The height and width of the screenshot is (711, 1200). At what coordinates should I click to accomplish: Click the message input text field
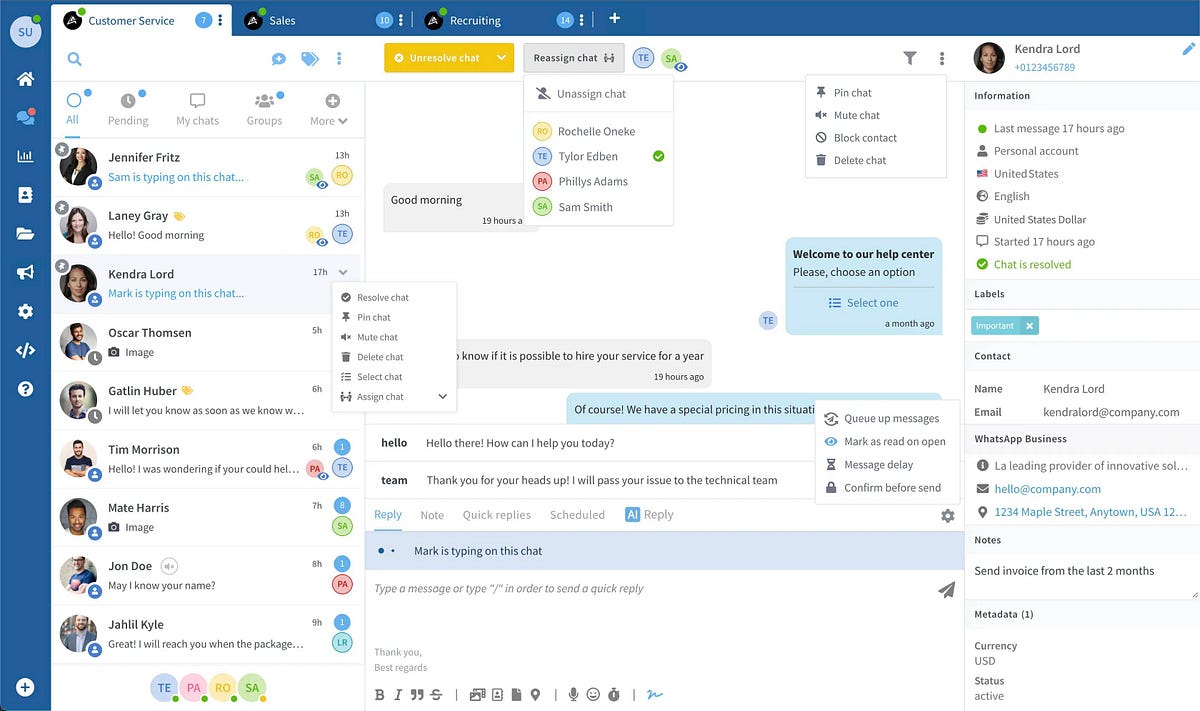[x=640, y=589]
